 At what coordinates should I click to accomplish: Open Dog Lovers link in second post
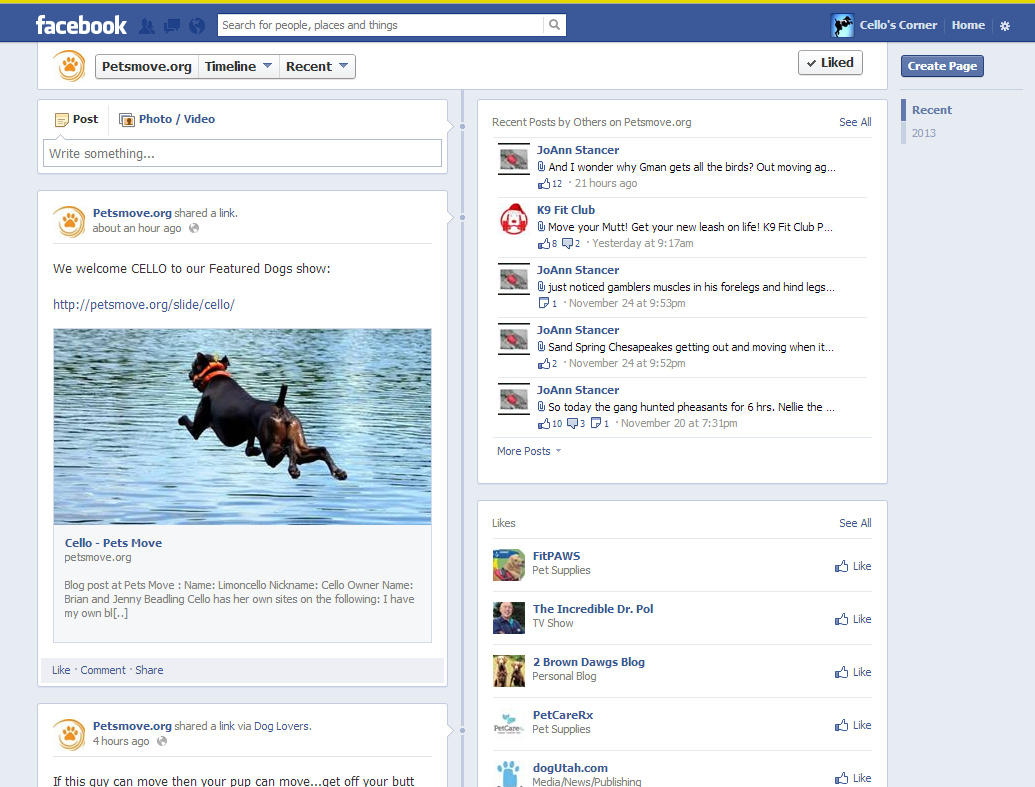point(282,726)
